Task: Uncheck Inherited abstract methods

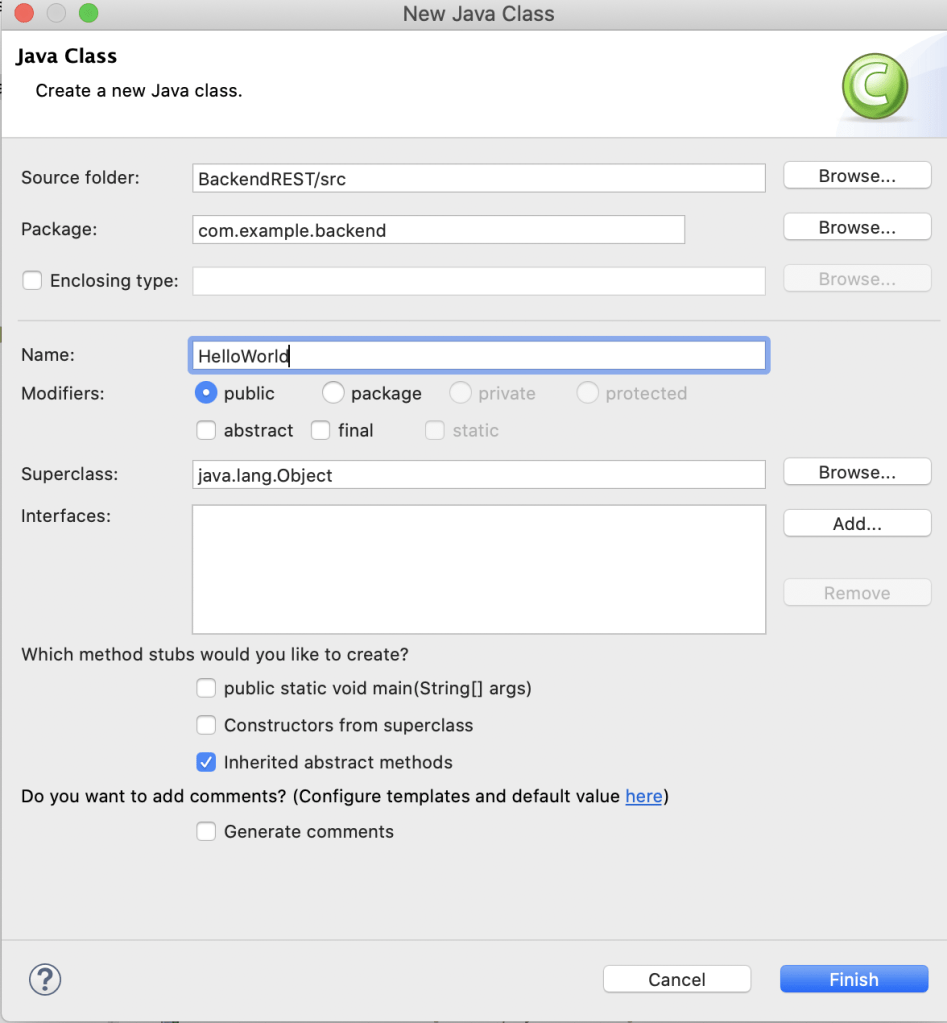Action: tap(206, 763)
